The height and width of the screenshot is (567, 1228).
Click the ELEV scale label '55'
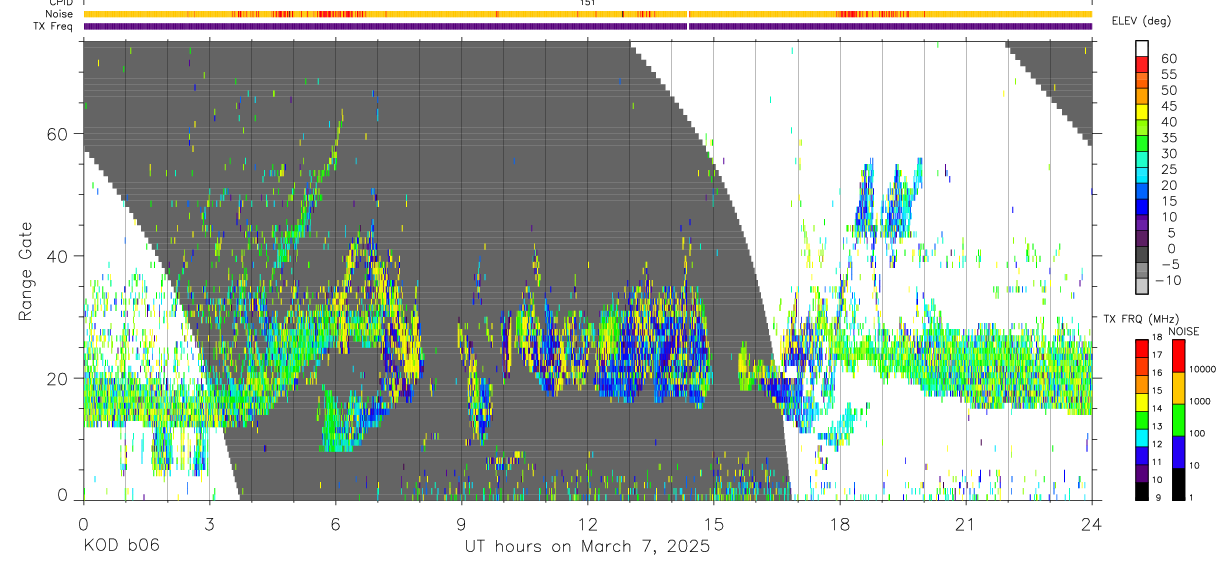pyautogui.click(x=1168, y=74)
